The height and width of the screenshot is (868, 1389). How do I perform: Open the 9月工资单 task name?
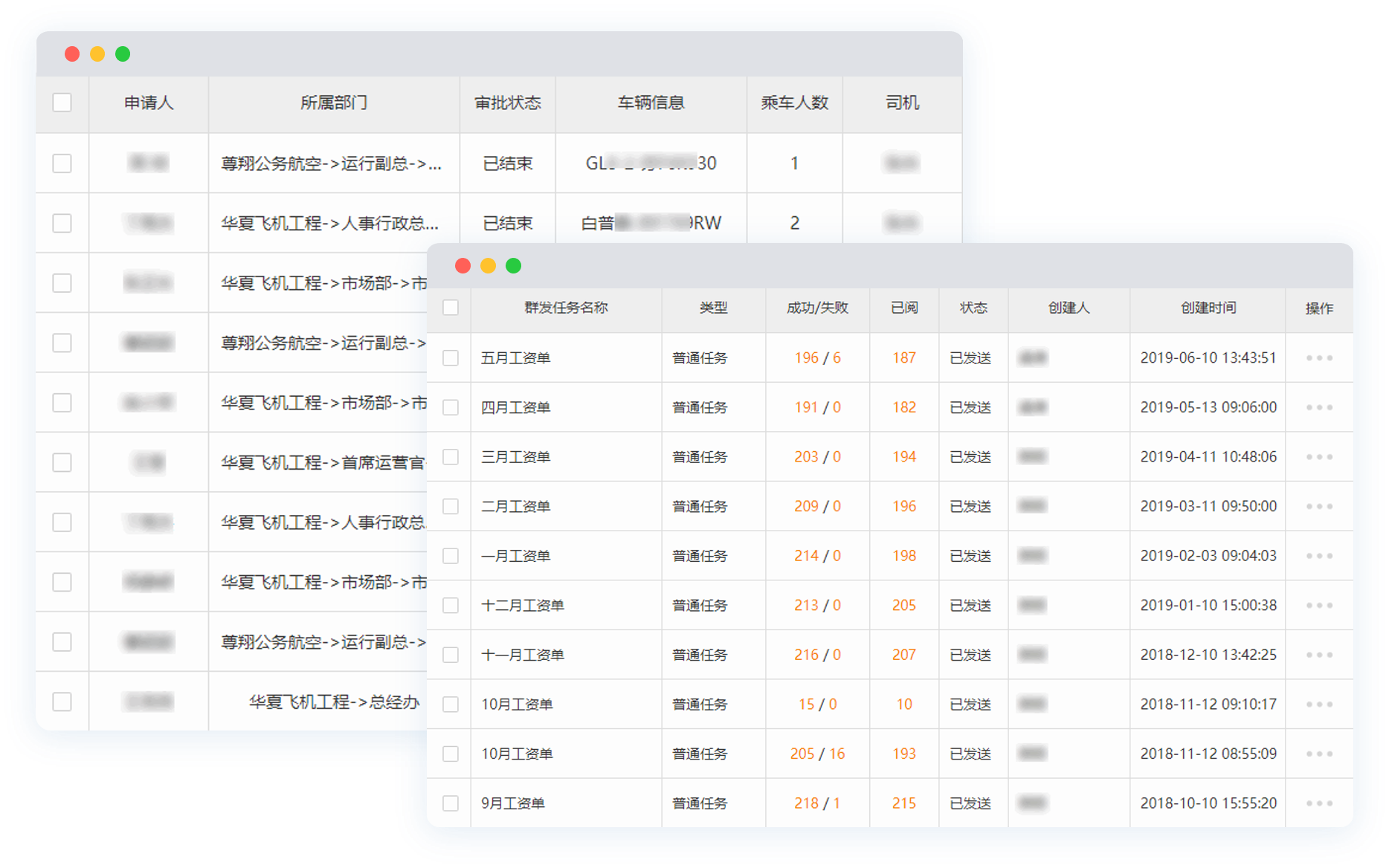513,803
